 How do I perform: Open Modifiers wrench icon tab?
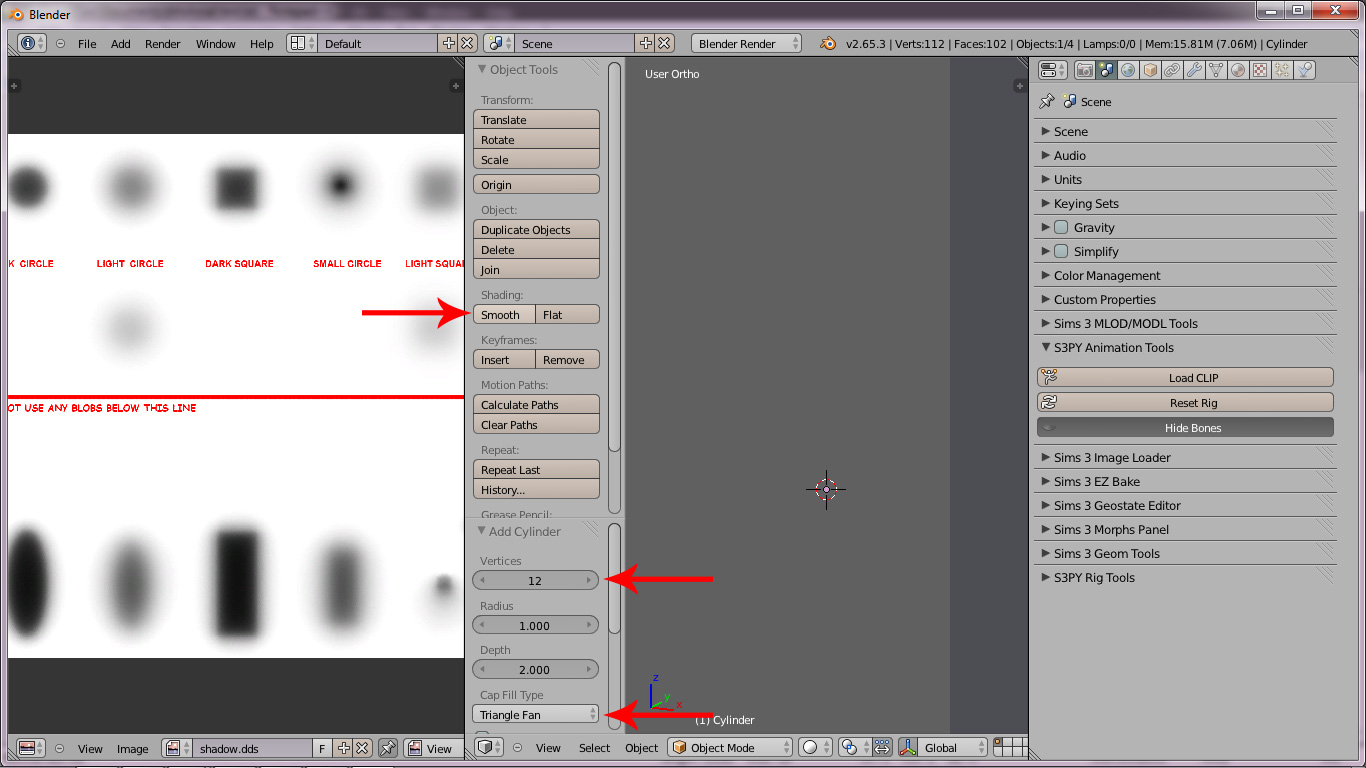(1194, 70)
